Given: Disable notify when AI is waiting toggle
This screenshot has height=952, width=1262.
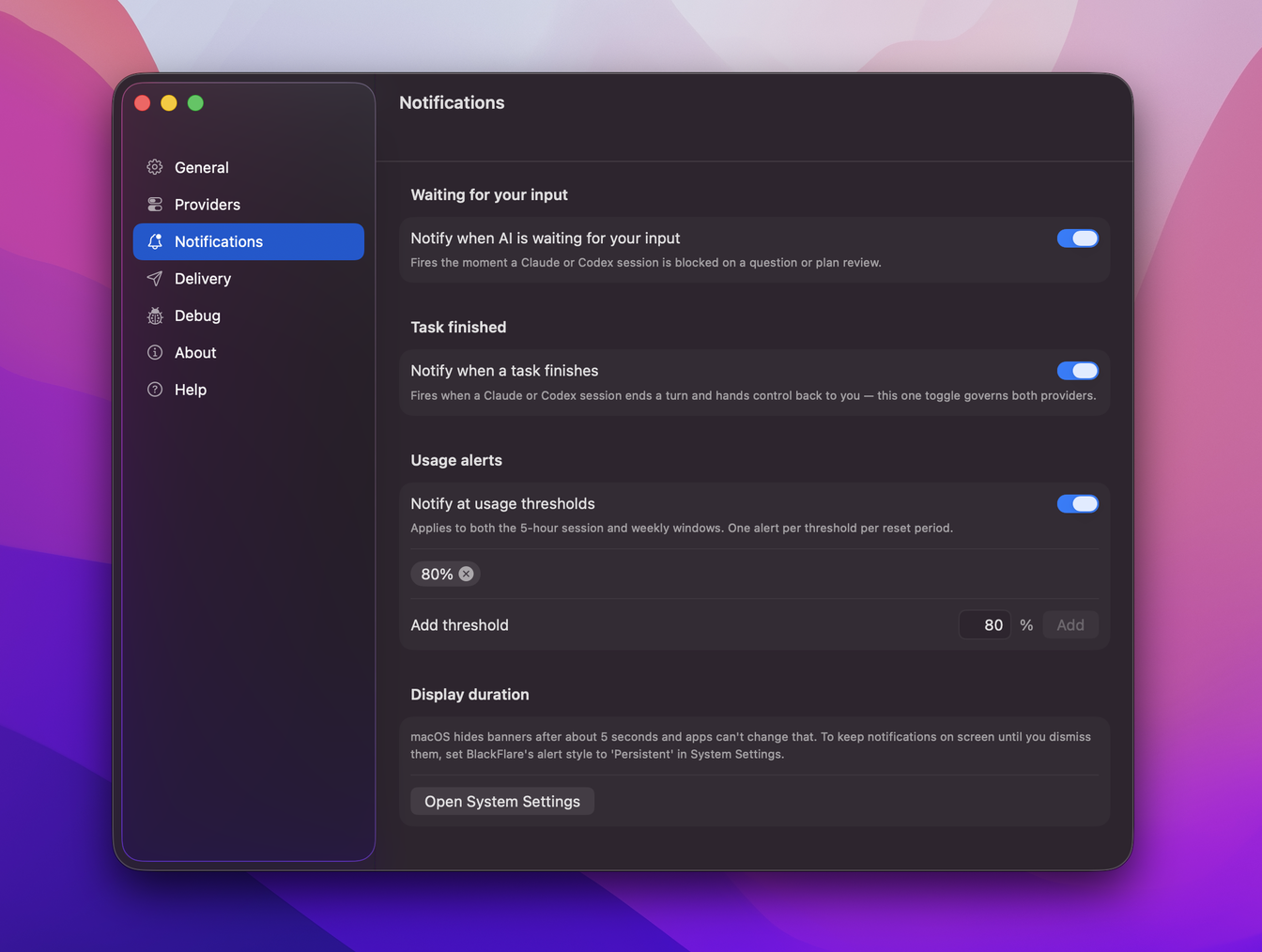Looking at the screenshot, I should [1078, 238].
